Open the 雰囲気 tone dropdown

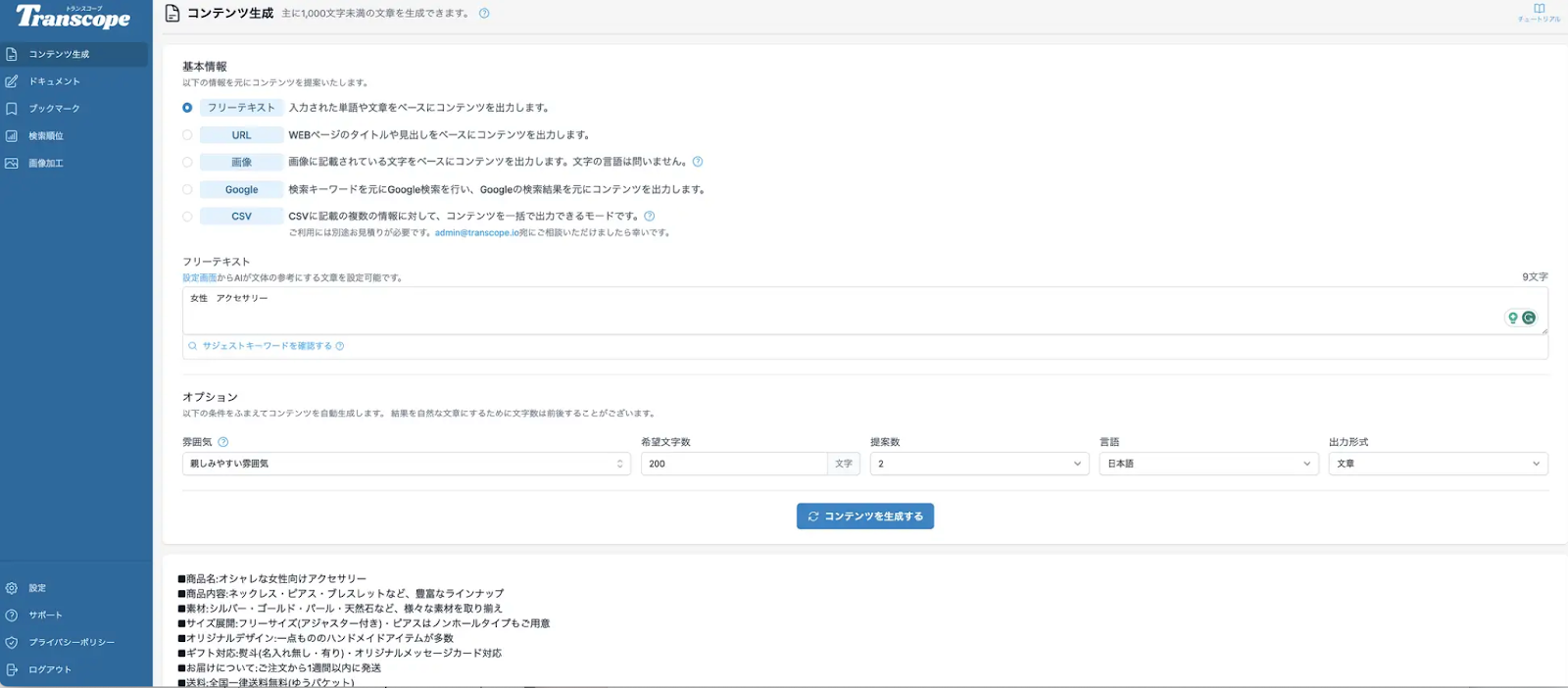click(x=406, y=464)
